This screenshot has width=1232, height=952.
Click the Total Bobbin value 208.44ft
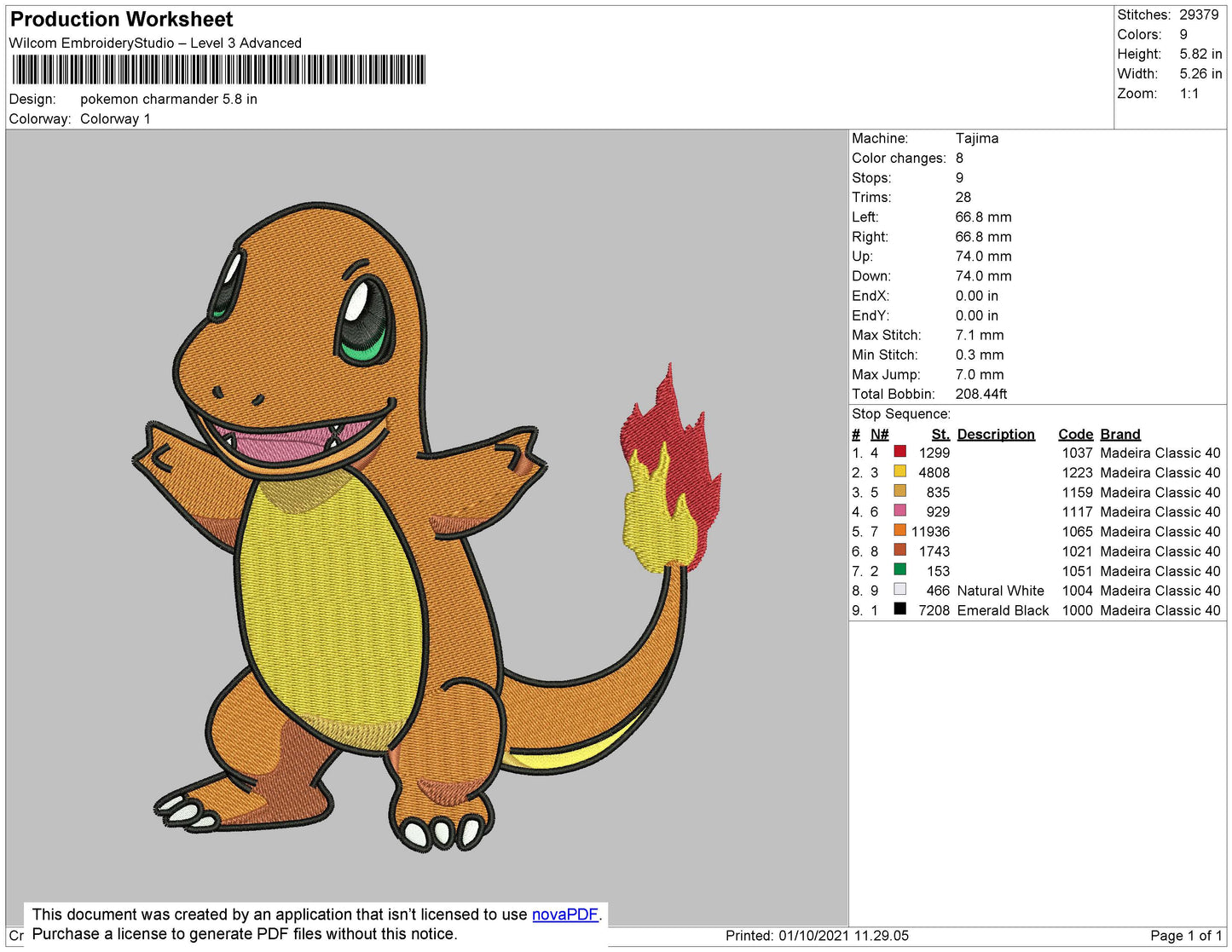click(981, 394)
